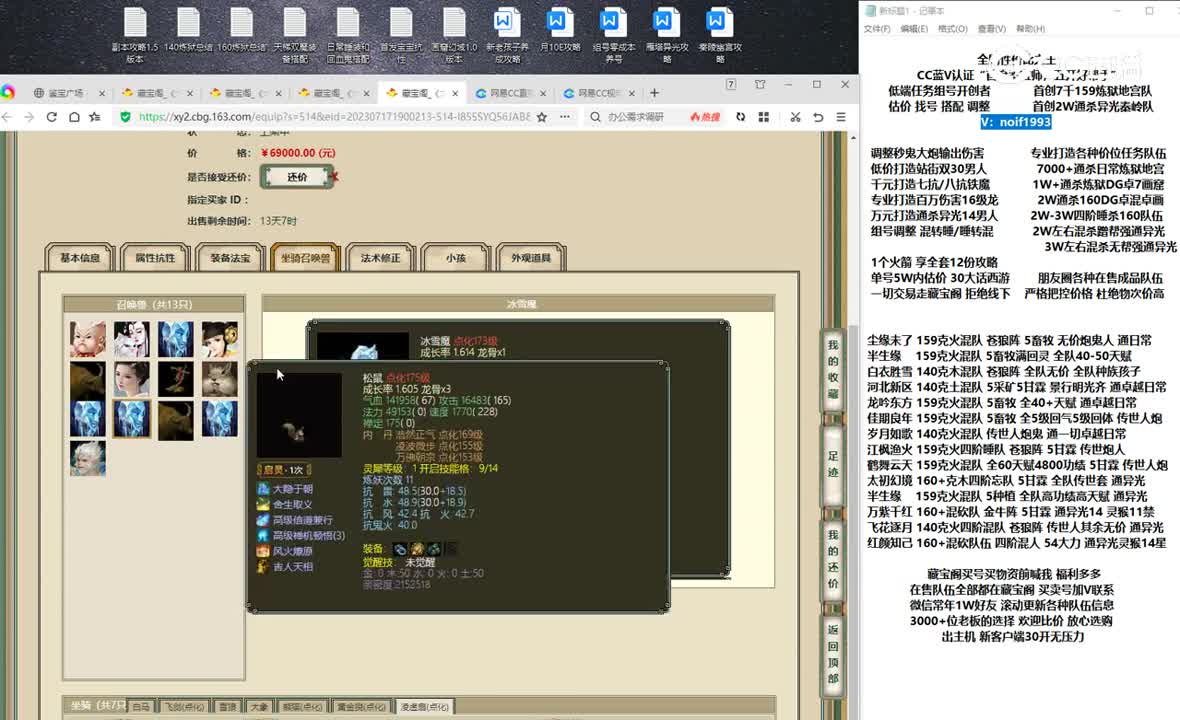The height and width of the screenshot is (720, 1180).
Task: Open the address bar more options
Action: (x=564, y=117)
